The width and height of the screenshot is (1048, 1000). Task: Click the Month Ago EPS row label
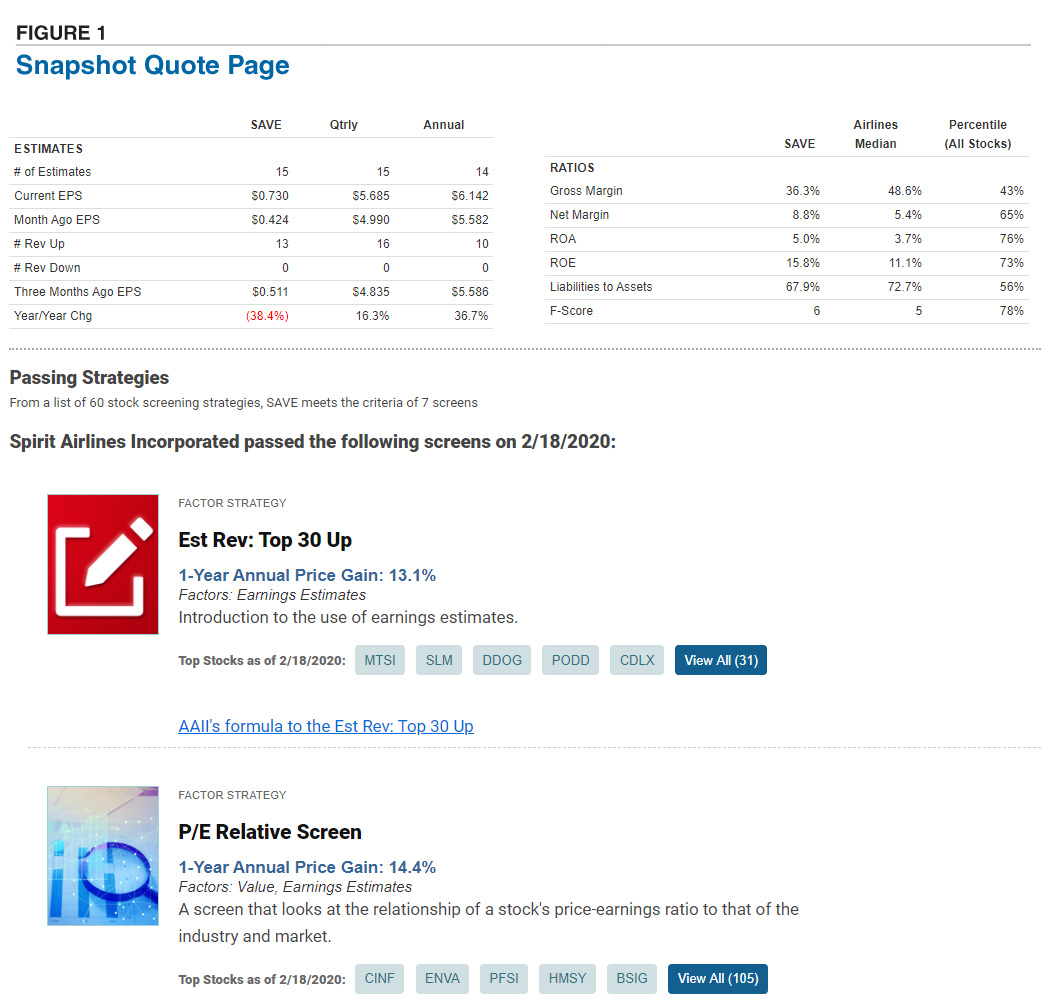click(x=57, y=220)
